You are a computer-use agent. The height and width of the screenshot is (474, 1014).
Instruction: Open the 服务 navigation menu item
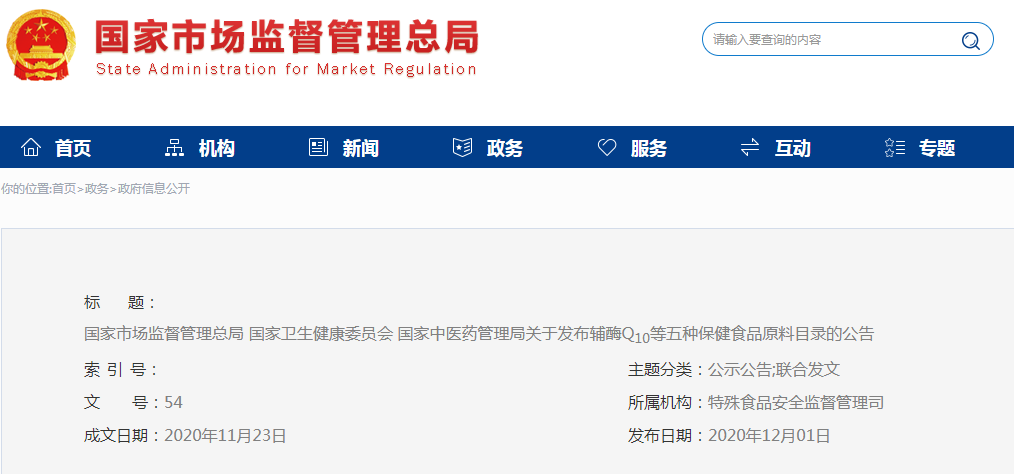click(x=649, y=149)
